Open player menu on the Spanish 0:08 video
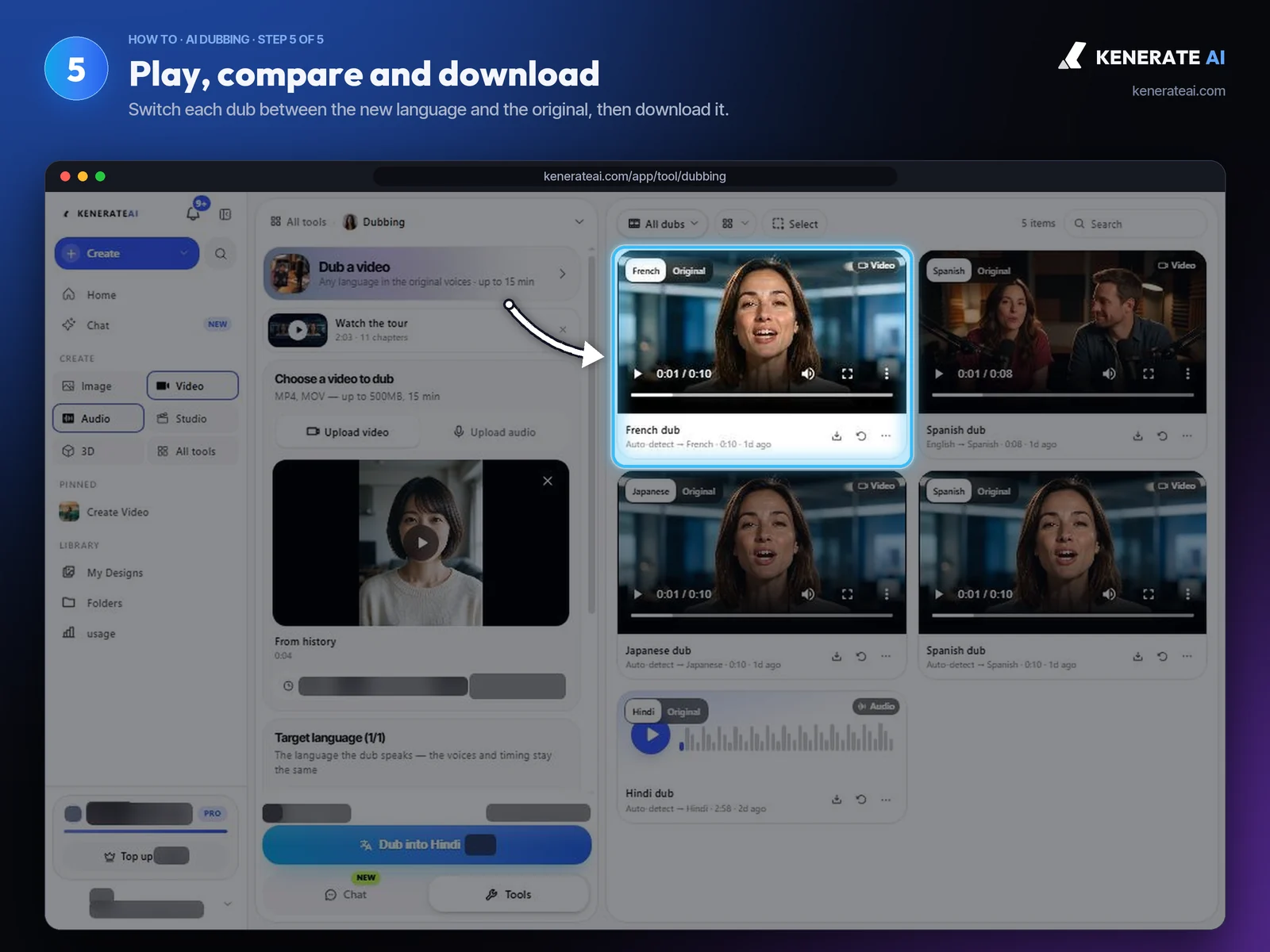The width and height of the screenshot is (1270, 952). tap(1187, 374)
